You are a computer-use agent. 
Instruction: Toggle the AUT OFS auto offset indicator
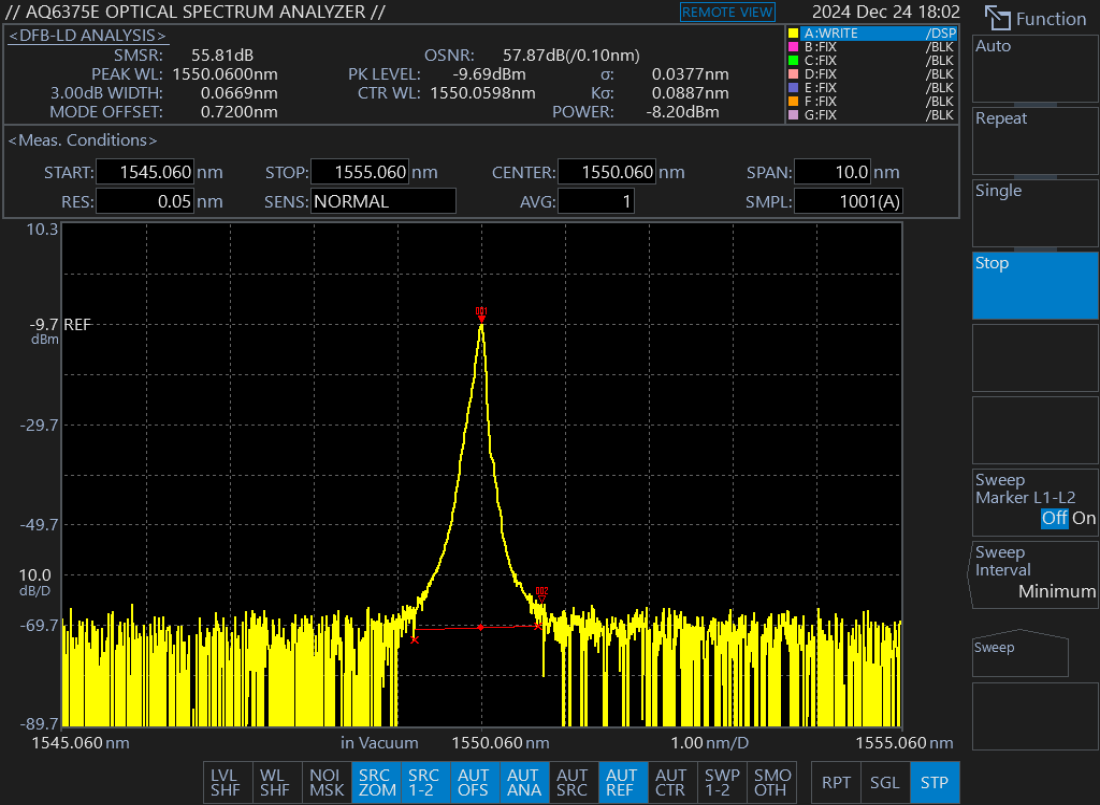[x=474, y=782]
